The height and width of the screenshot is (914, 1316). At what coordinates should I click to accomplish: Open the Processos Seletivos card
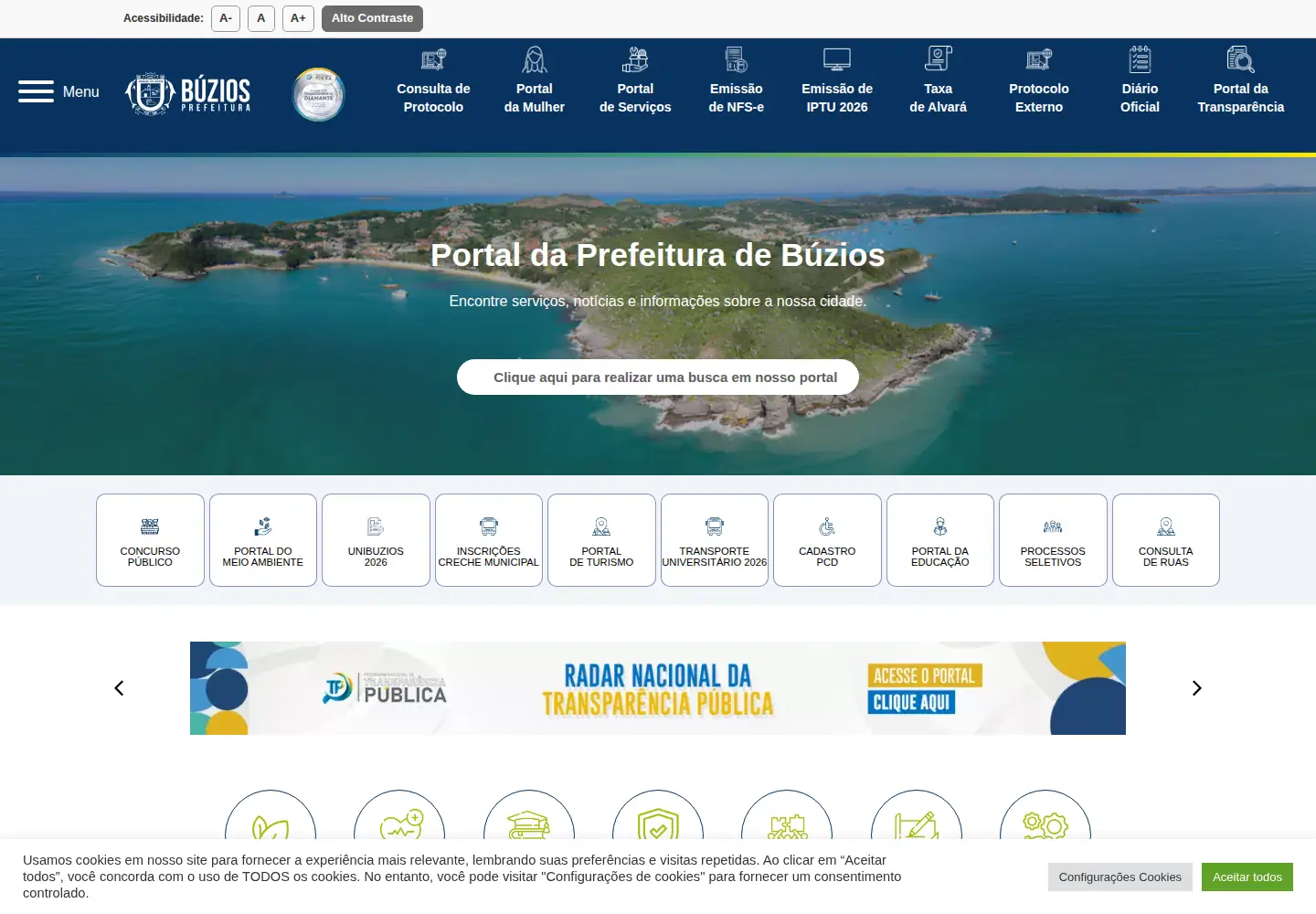[1053, 540]
